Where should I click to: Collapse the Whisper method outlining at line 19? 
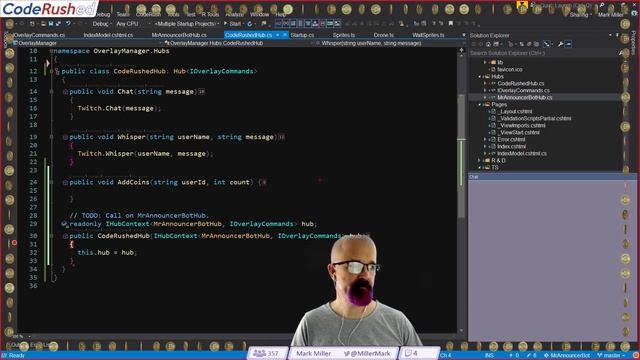tap(51, 137)
